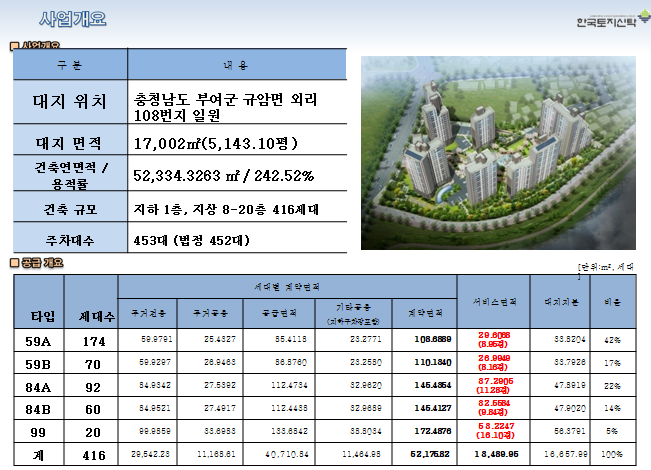Screen dimensions: 651x470
Task: Click the value 453대 (법정 452대)
Action: pos(192,240)
